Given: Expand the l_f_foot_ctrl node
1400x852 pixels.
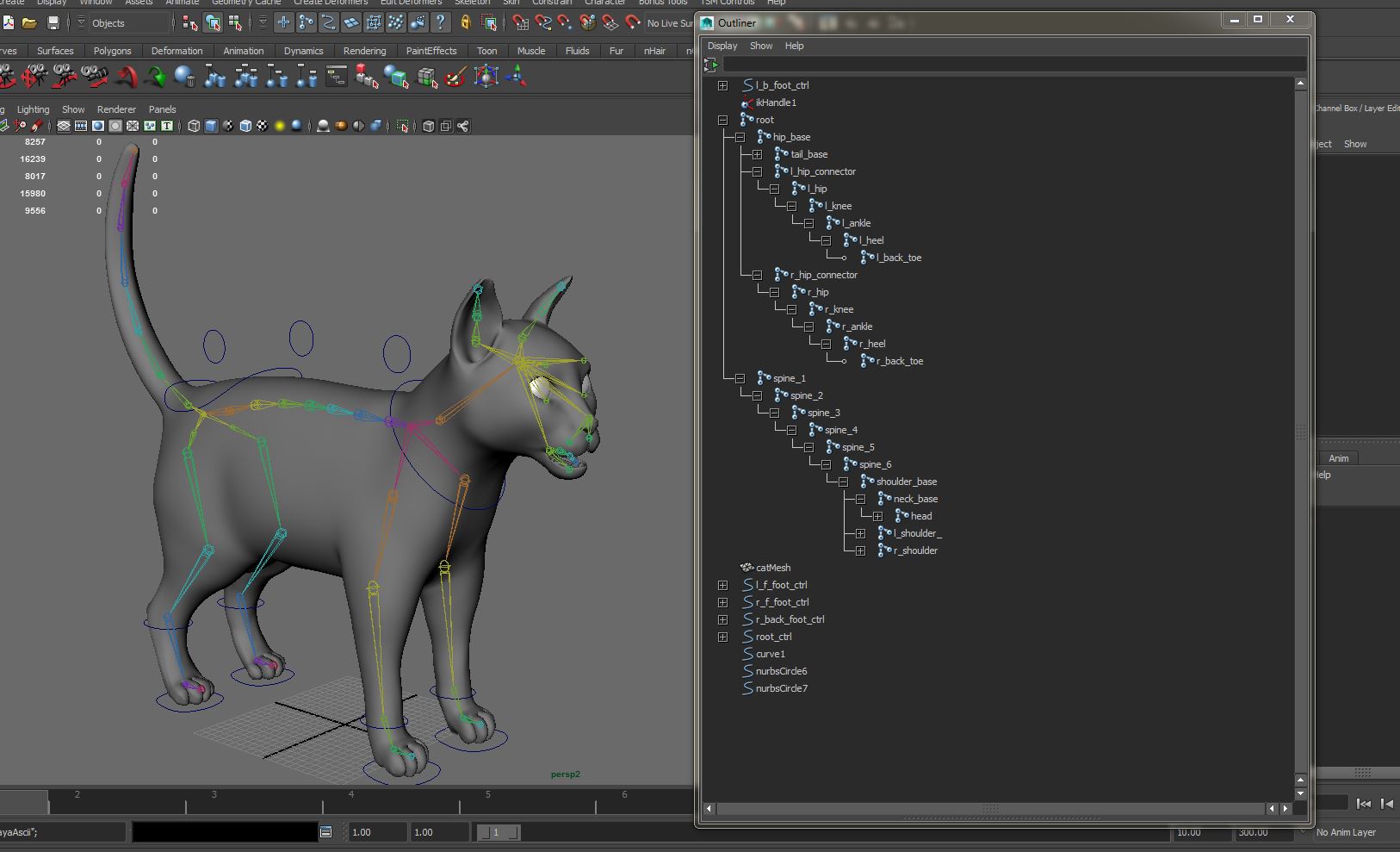Looking at the screenshot, I should point(723,585).
